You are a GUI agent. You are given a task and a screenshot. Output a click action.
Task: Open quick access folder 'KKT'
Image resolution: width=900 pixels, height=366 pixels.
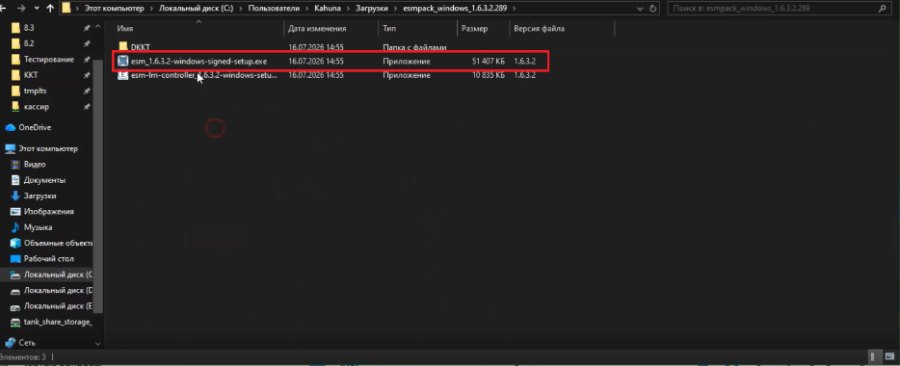coord(30,75)
